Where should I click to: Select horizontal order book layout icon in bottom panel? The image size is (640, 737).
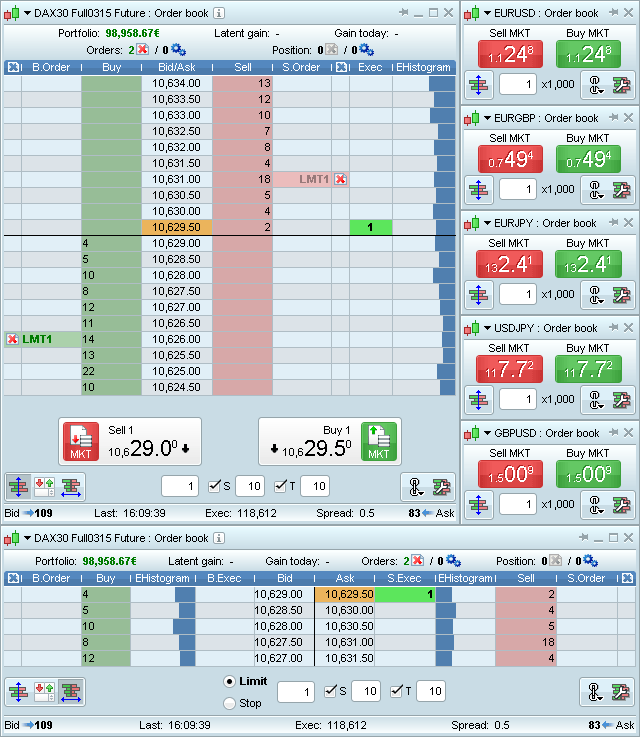click(x=70, y=691)
